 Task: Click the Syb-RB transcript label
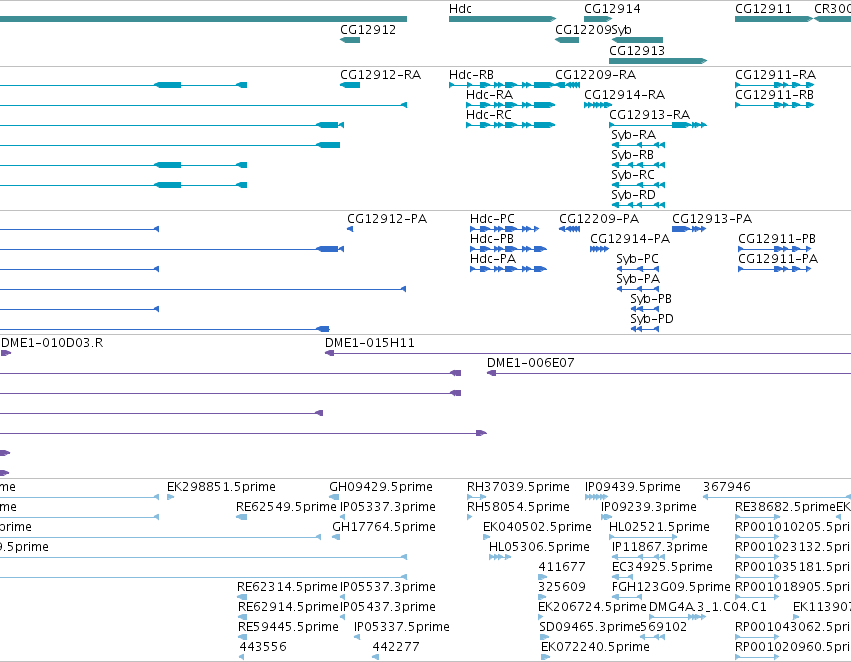click(x=632, y=155)
